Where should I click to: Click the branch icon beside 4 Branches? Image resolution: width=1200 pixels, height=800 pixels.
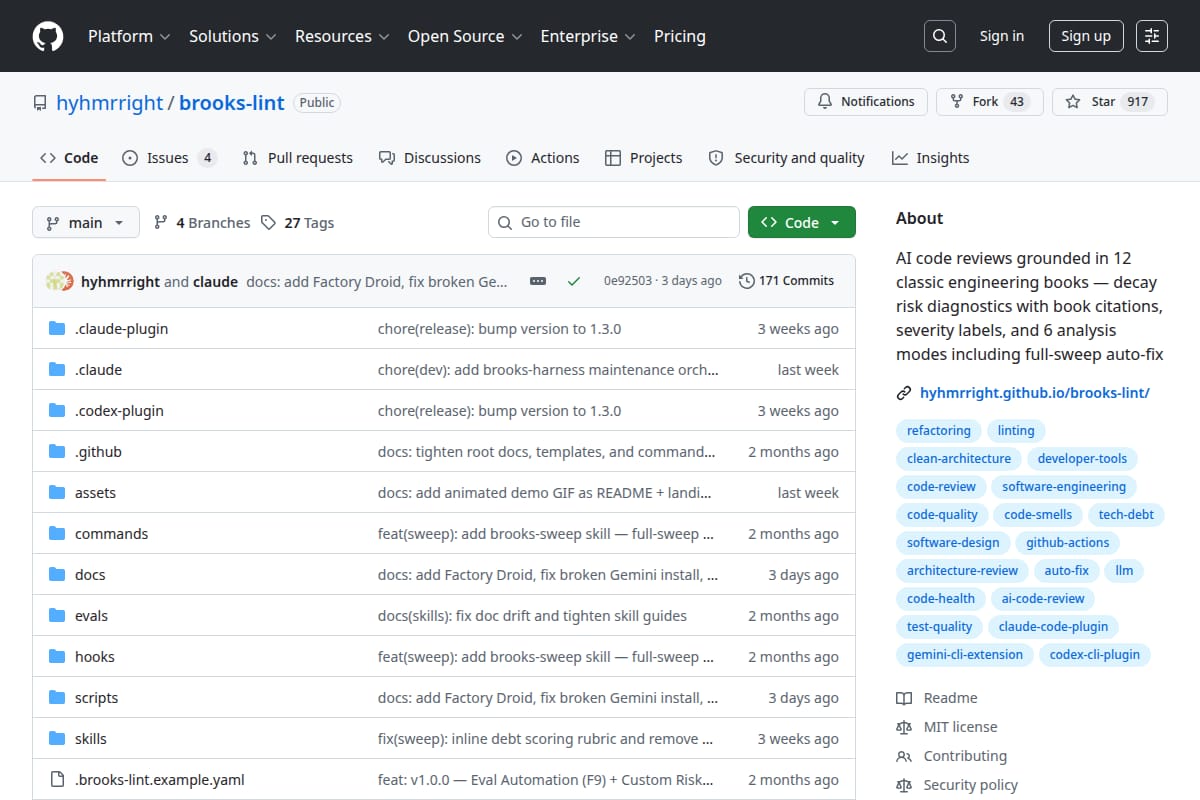[160, 223]
